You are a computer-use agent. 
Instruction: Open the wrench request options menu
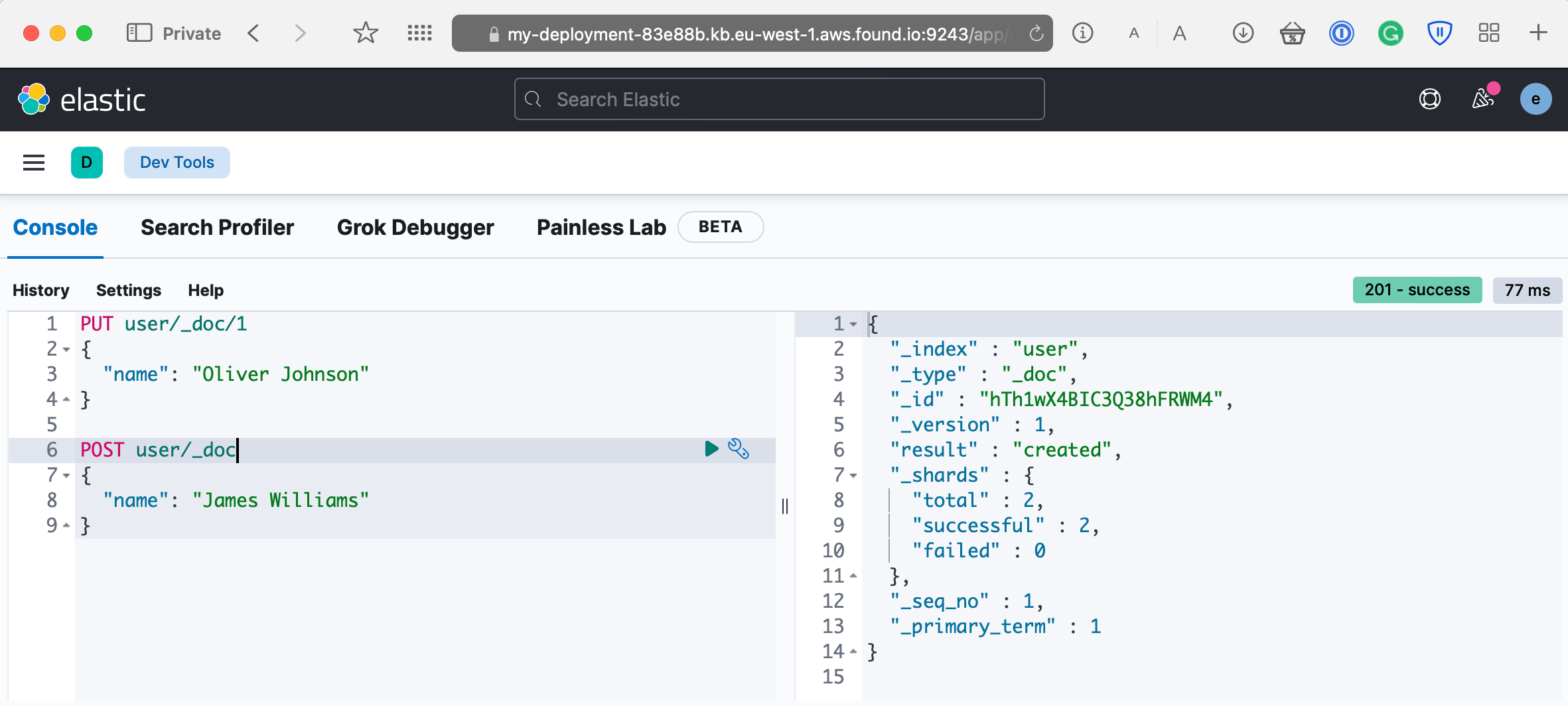tap(739, 449)
